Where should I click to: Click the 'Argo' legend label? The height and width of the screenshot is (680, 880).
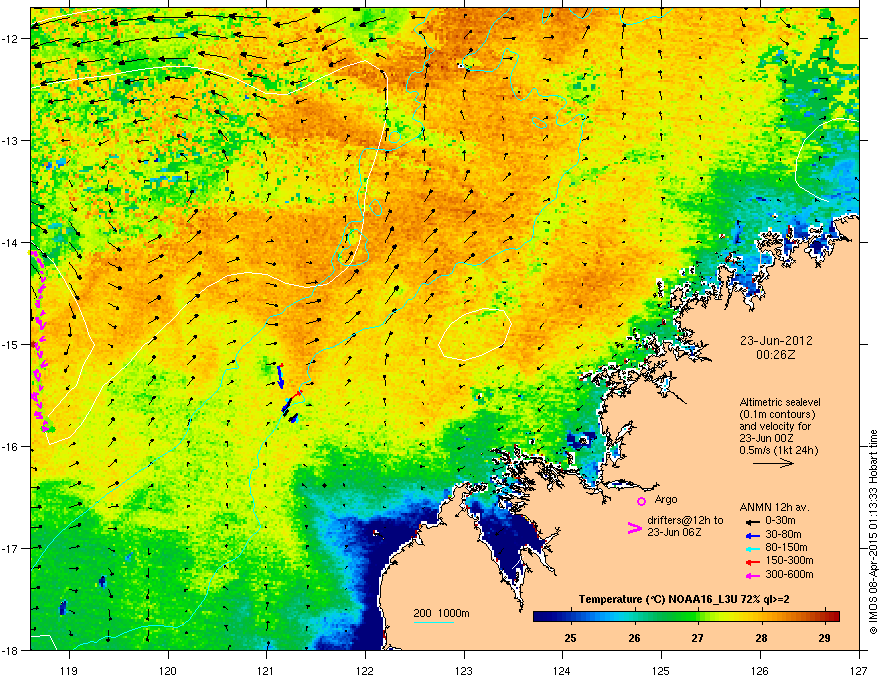pos(666,499)
